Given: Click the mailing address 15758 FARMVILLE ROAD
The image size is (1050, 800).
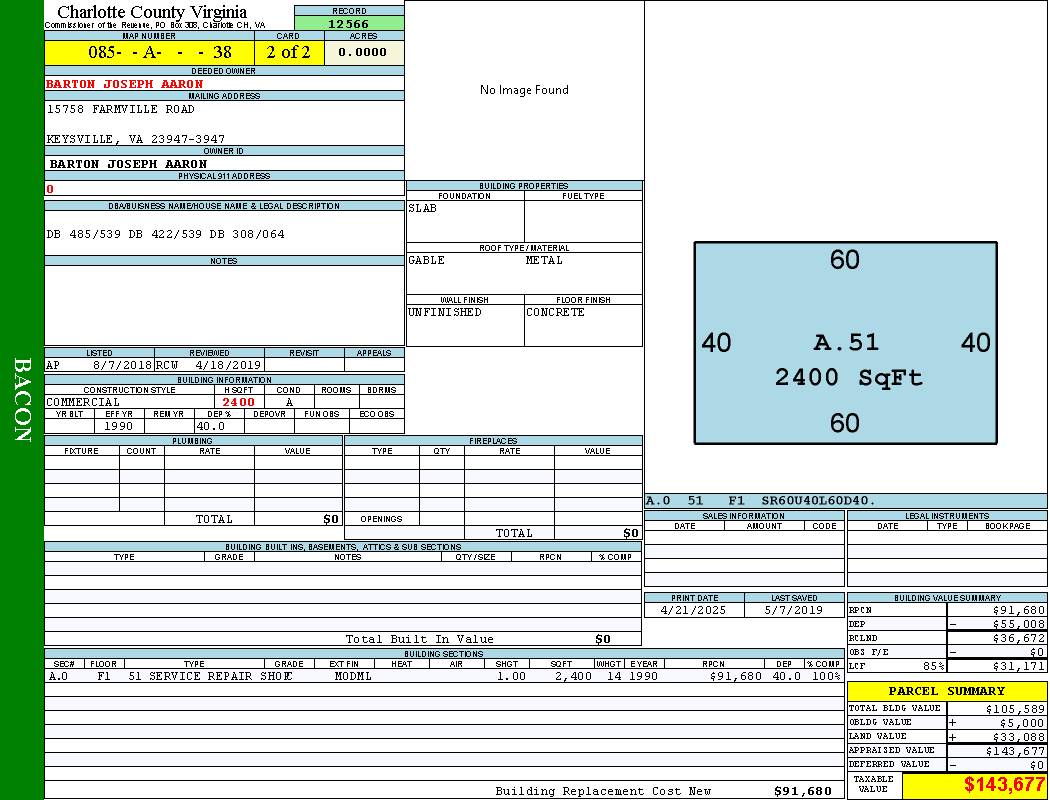Looking at the screenshot, I should [x=121, y=109].
